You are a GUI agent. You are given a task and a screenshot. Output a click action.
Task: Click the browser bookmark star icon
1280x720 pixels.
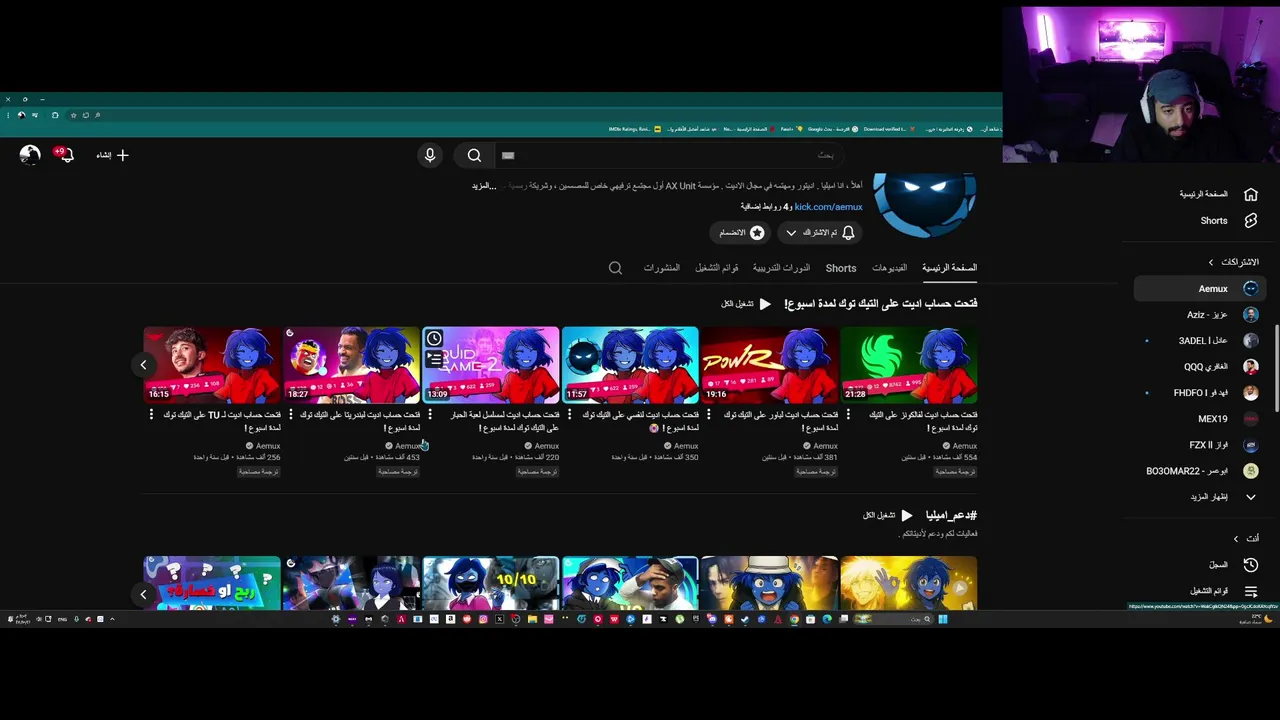coord(73,115)
